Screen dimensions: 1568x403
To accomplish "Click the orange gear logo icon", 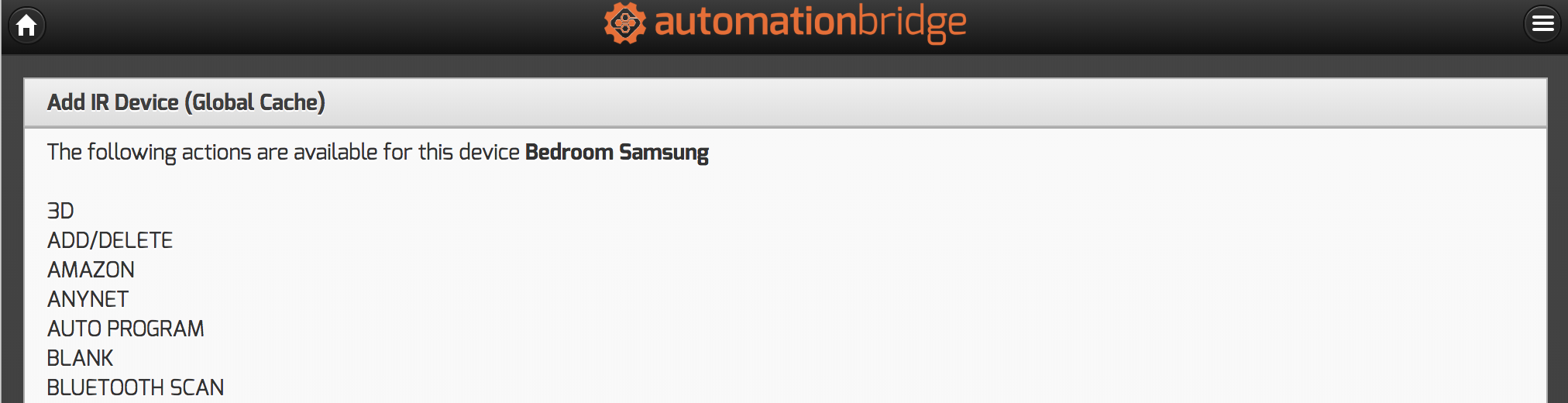I will coord(624,23).
